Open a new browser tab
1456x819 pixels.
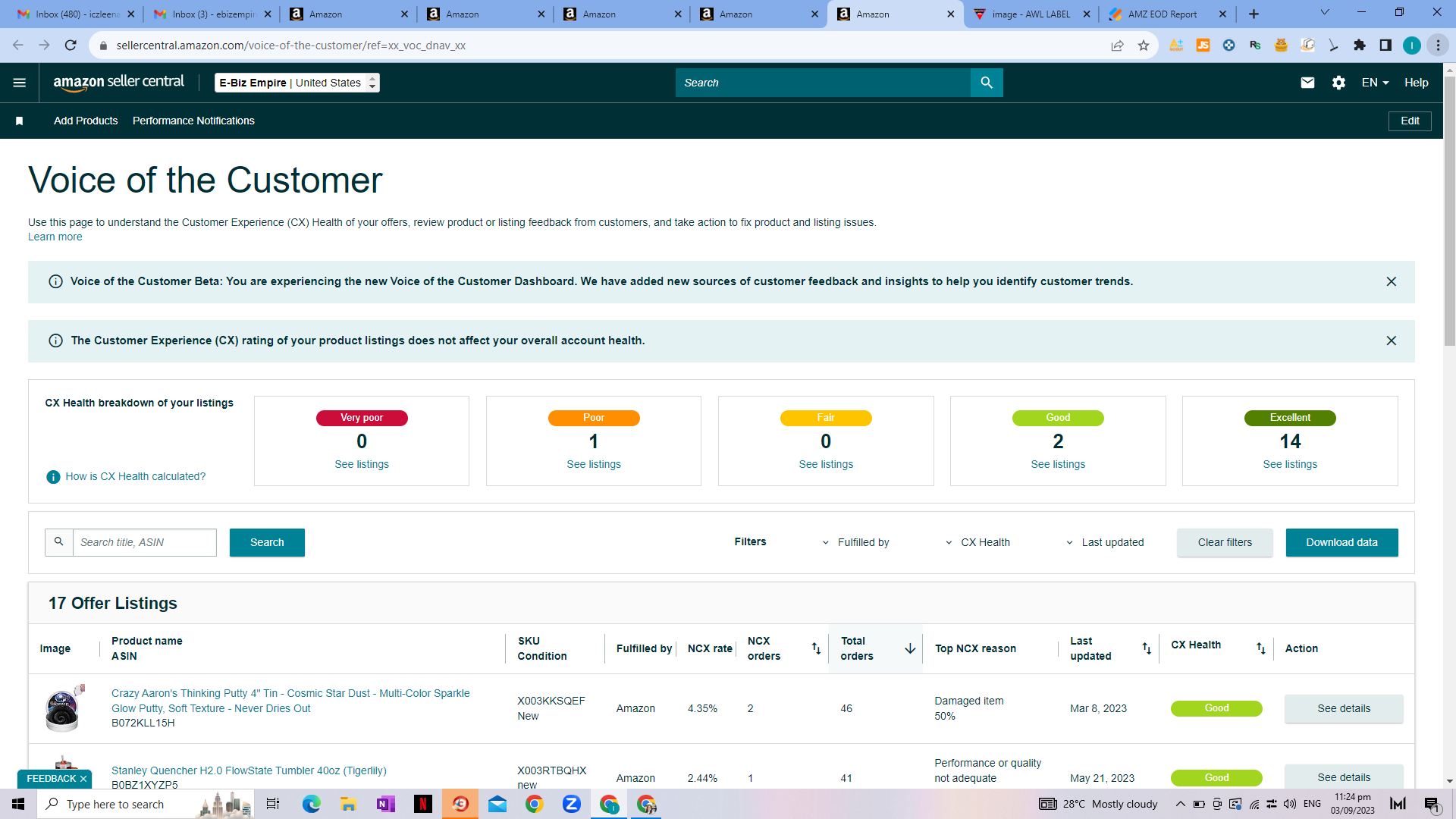[x=1254, y=14]
